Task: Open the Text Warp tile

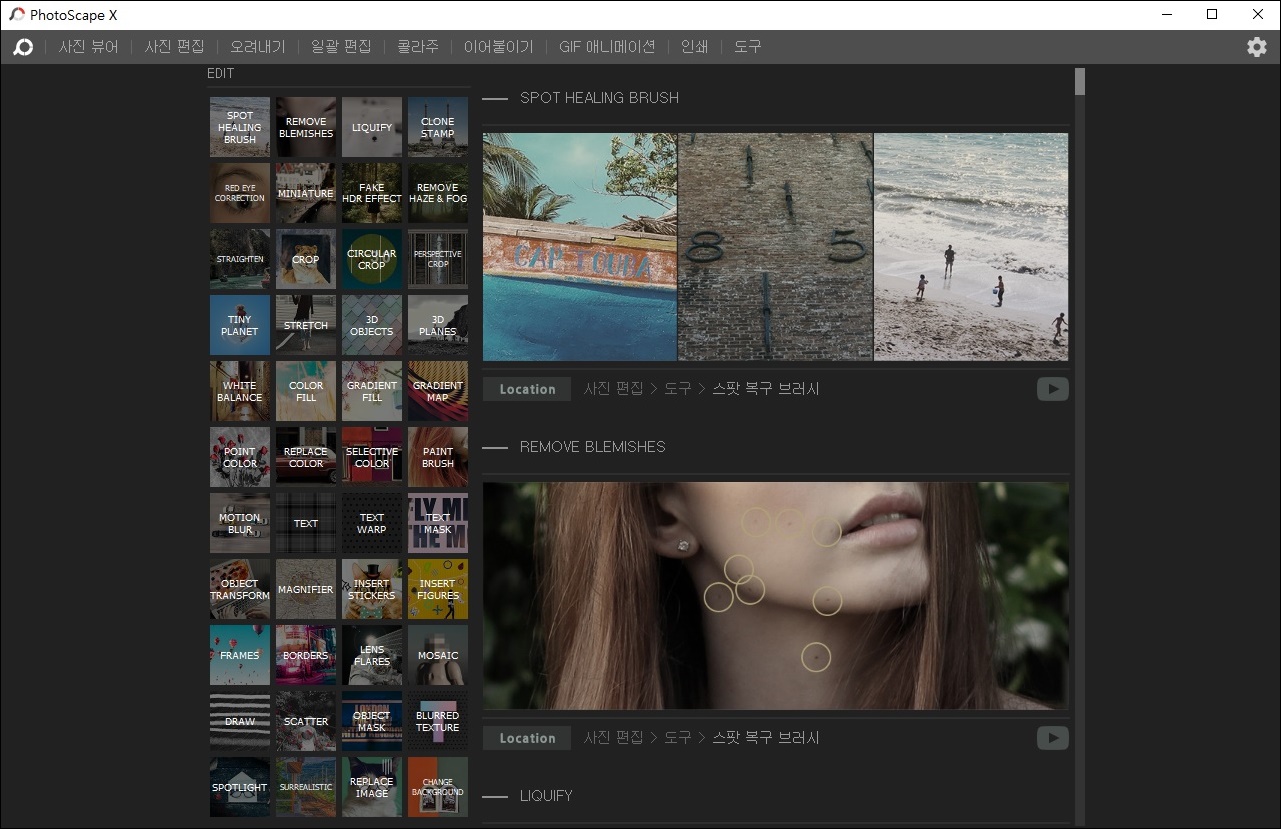Action: pos(372,523)
